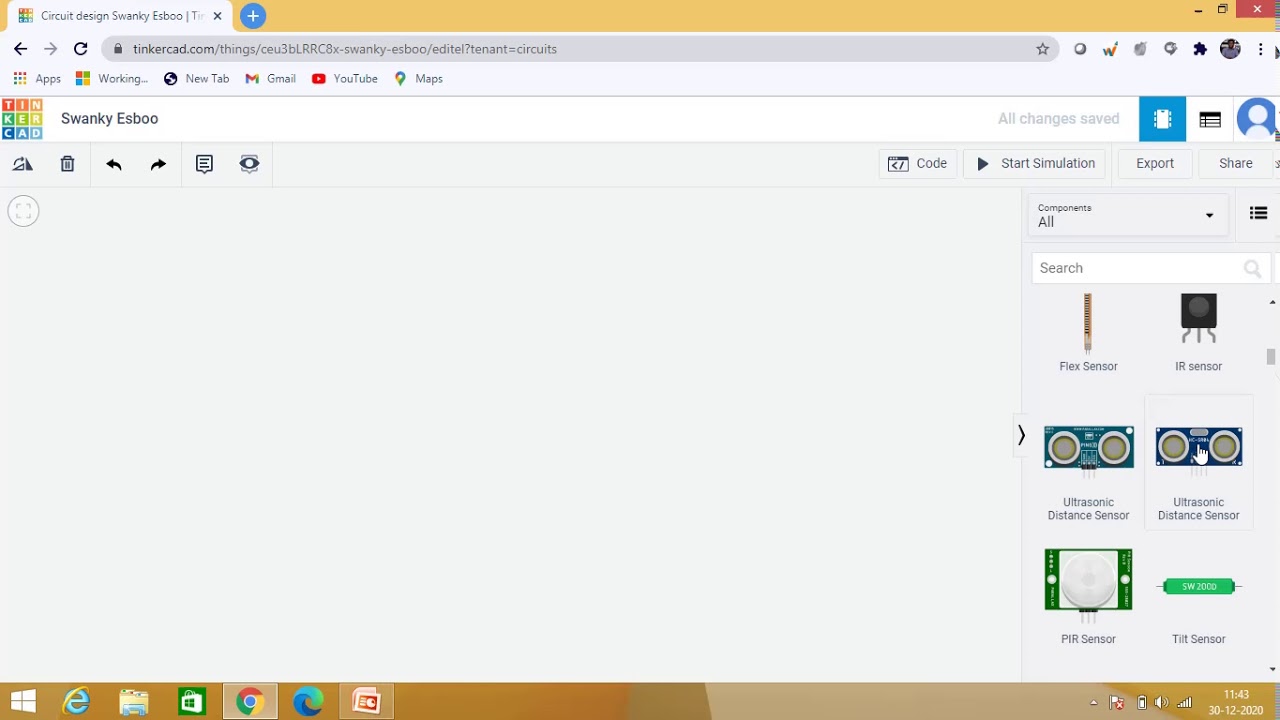Click the Export button
The image size is (1280, 720).
1155,164
